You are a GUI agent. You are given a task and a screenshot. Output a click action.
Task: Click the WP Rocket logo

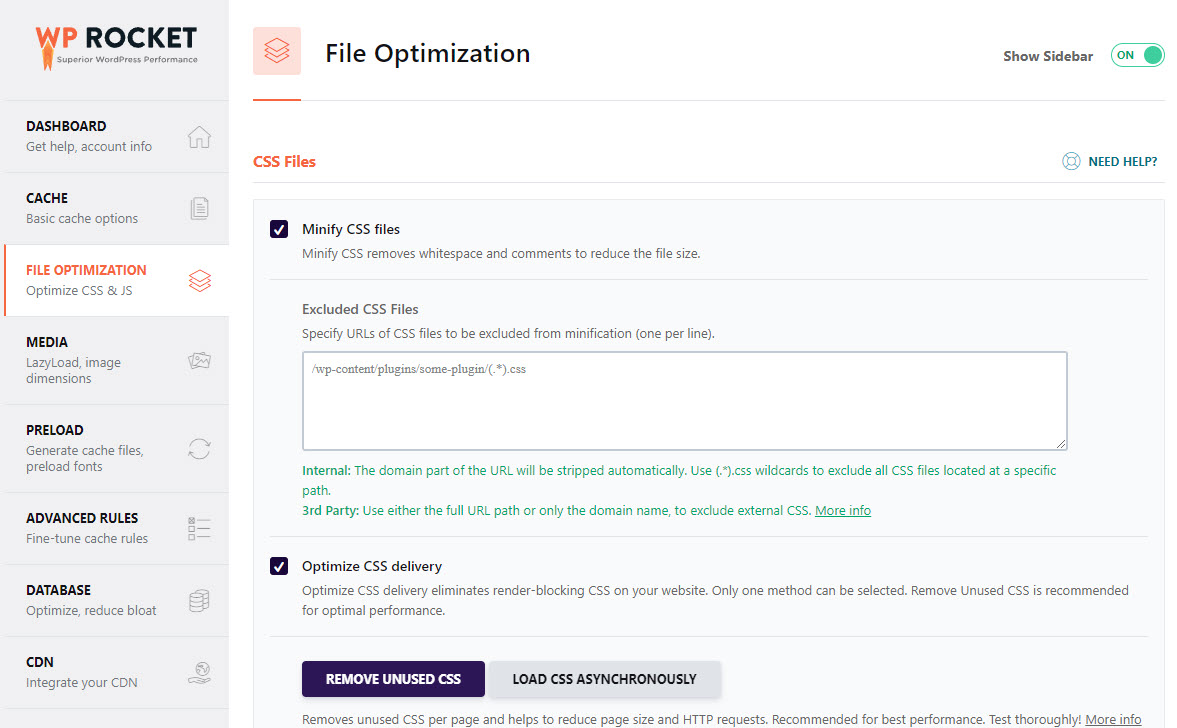(x=116, y=47)
